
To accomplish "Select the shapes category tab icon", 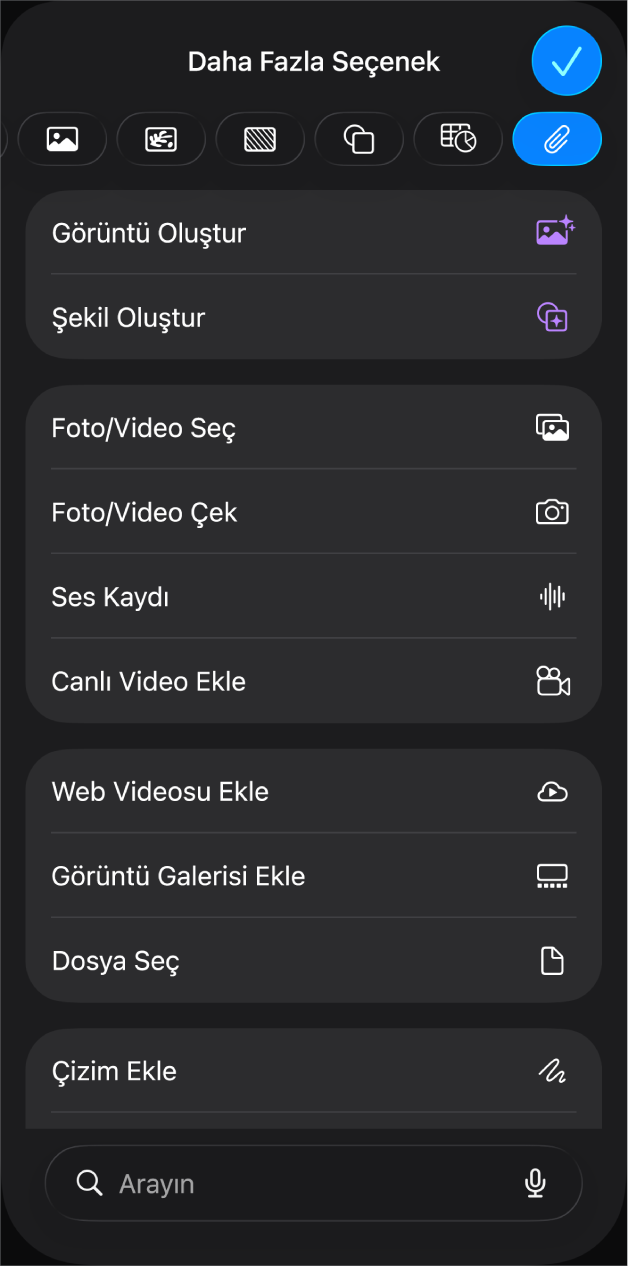I will click(359, 139).
